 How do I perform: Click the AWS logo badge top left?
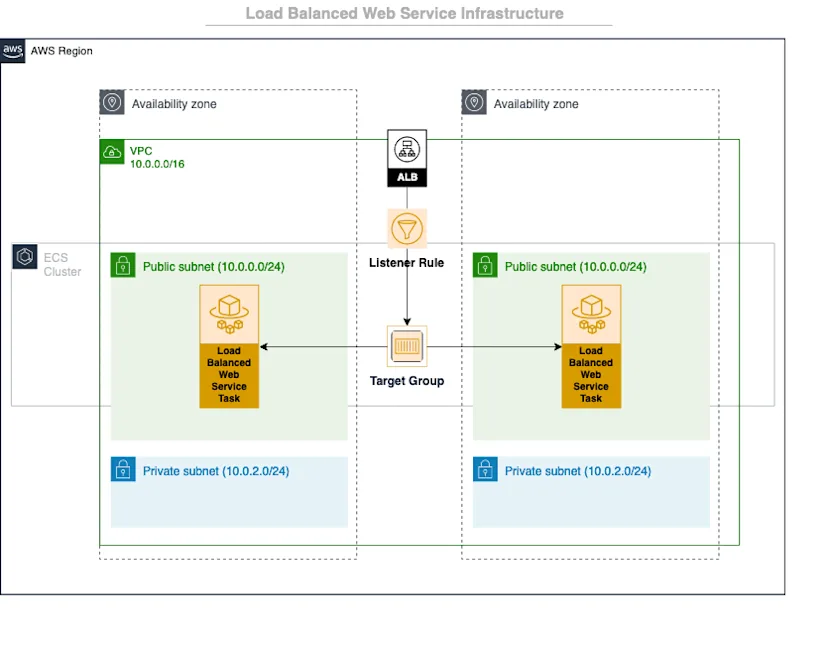point(13,50)
